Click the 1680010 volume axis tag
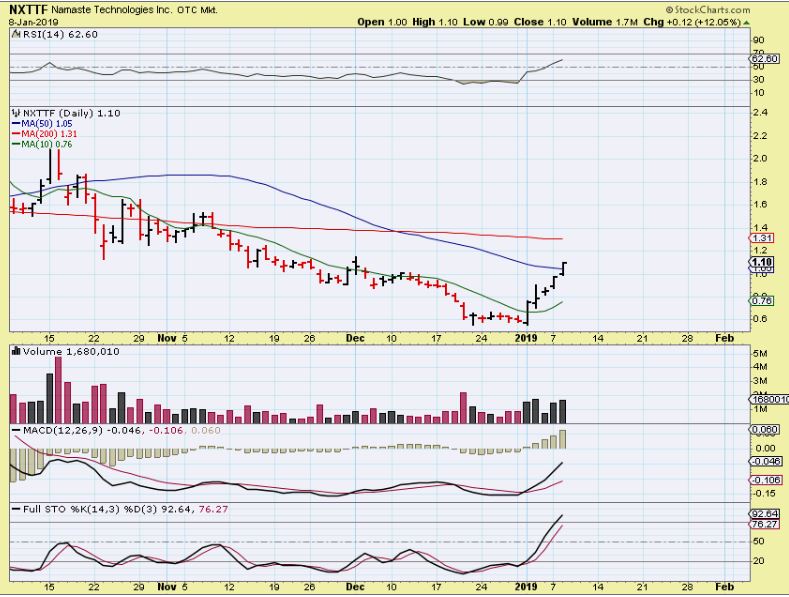The image size is (789, 597). (x=769, y=399)
